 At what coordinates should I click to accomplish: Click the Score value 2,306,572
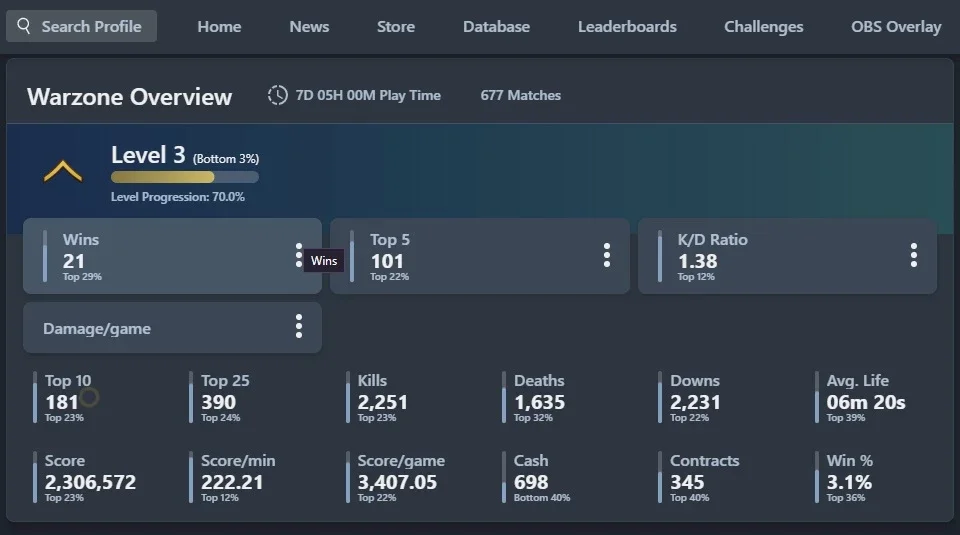(x=91, y=482)
